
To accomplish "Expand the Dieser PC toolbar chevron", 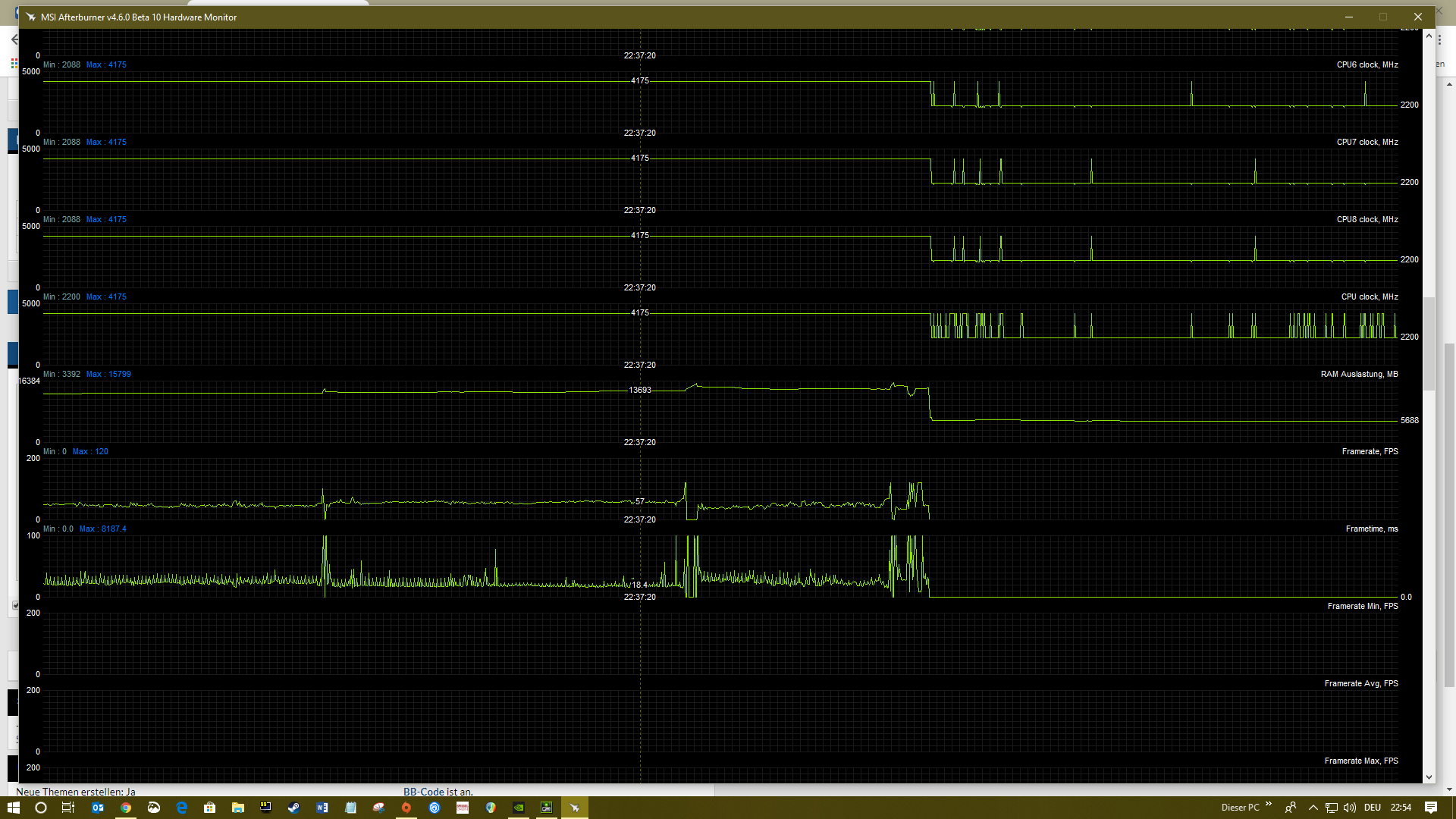I will pyautogui.click(x=1269, y=805).
